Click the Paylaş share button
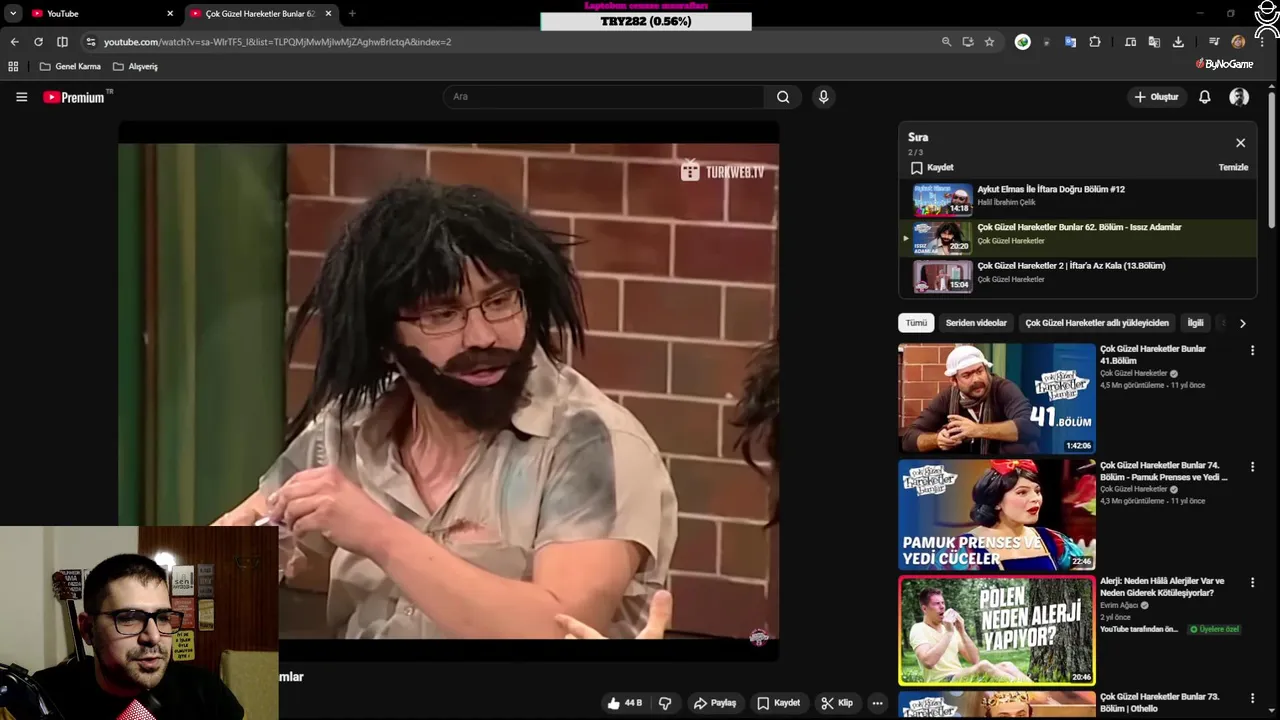 pyautogui.click(x=715, y=703)
